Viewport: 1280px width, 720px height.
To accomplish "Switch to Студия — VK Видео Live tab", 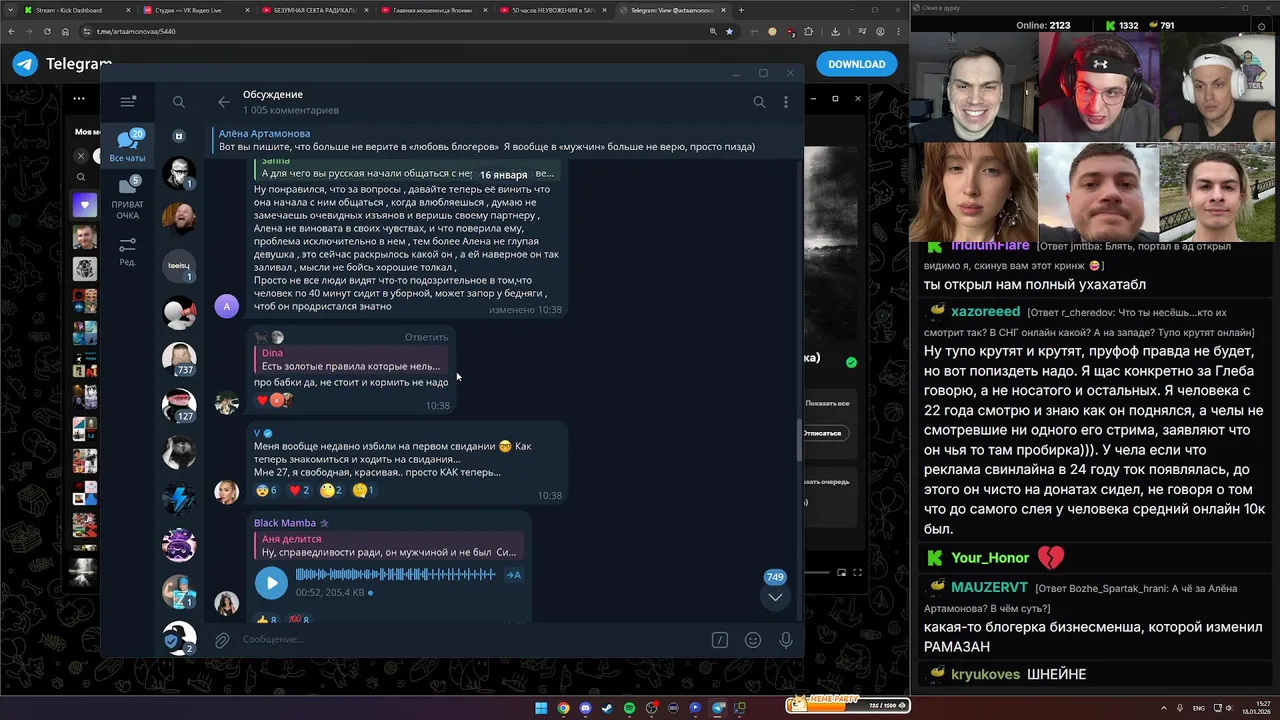I will point(195,10).
